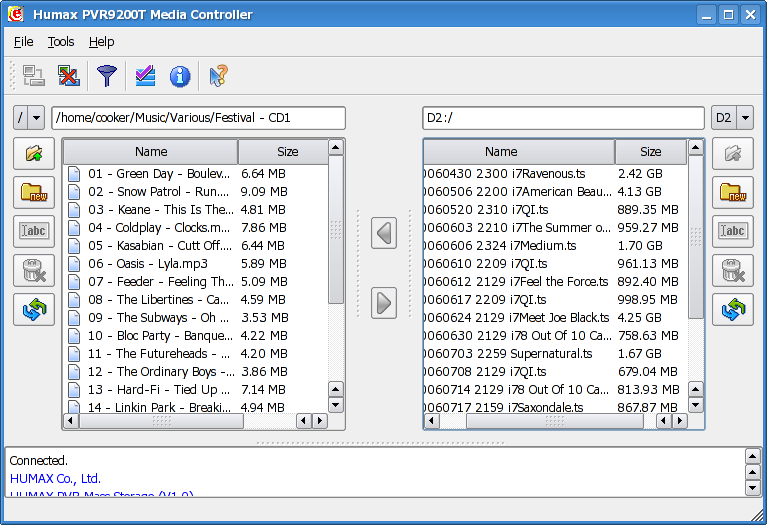Create new folder on D2 drive pane
The height and width of the screenshot is (525, 767).
point(733,192)
